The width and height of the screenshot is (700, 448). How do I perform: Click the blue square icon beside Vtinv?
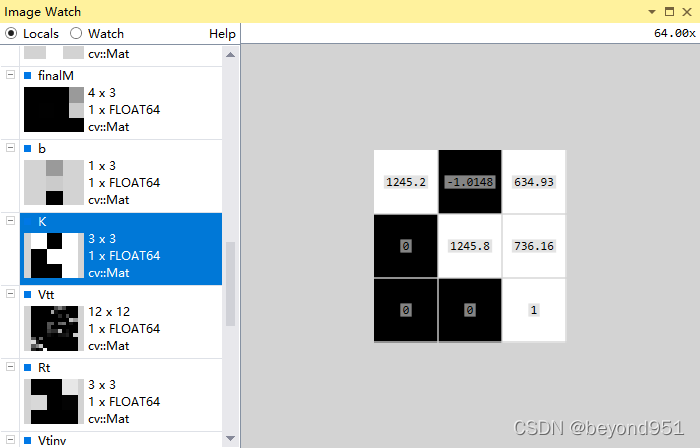[x=28, y=440]
